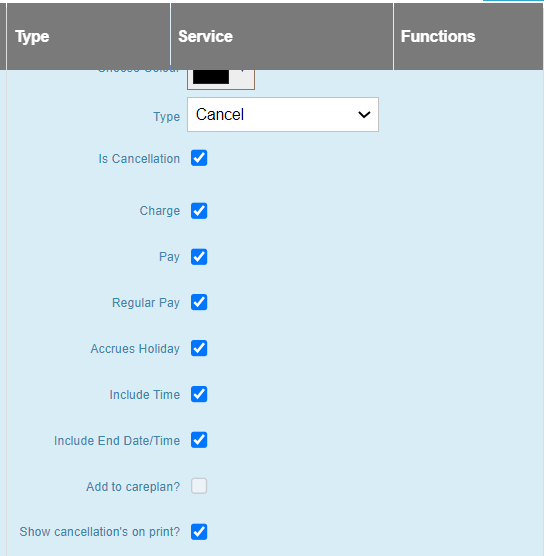
Task: Uncheck Show cancellation's on print checkbox
Action: pyautogui.click(x=199, y=532)
